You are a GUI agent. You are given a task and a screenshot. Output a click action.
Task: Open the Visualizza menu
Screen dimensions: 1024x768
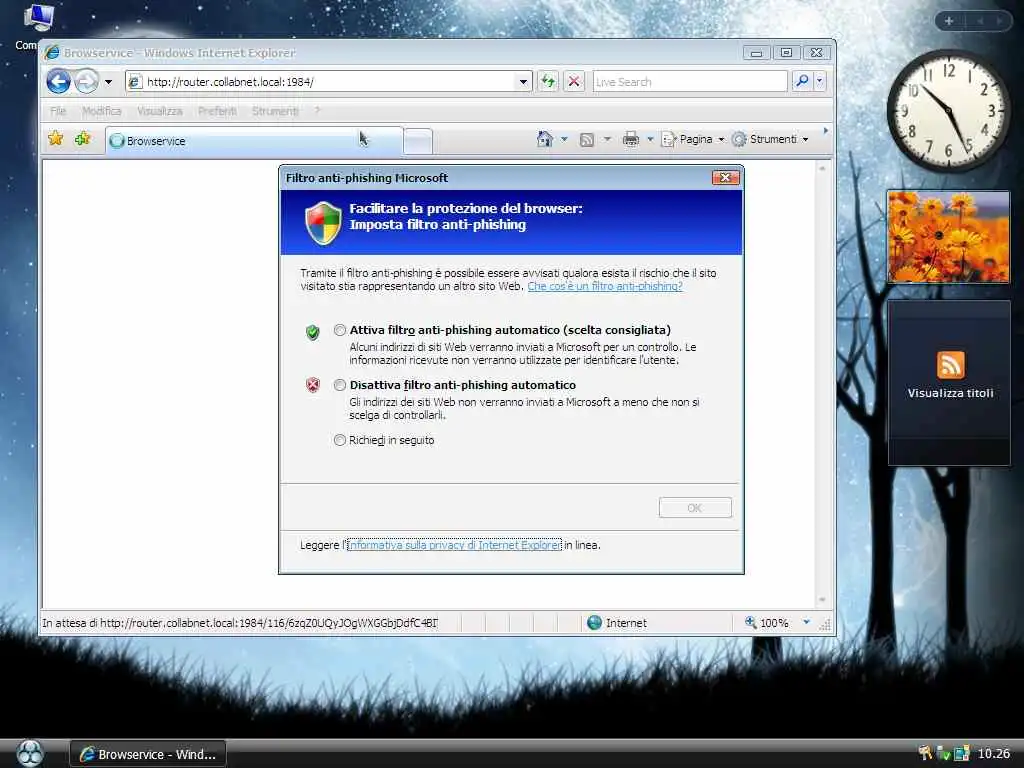[160, 111]
